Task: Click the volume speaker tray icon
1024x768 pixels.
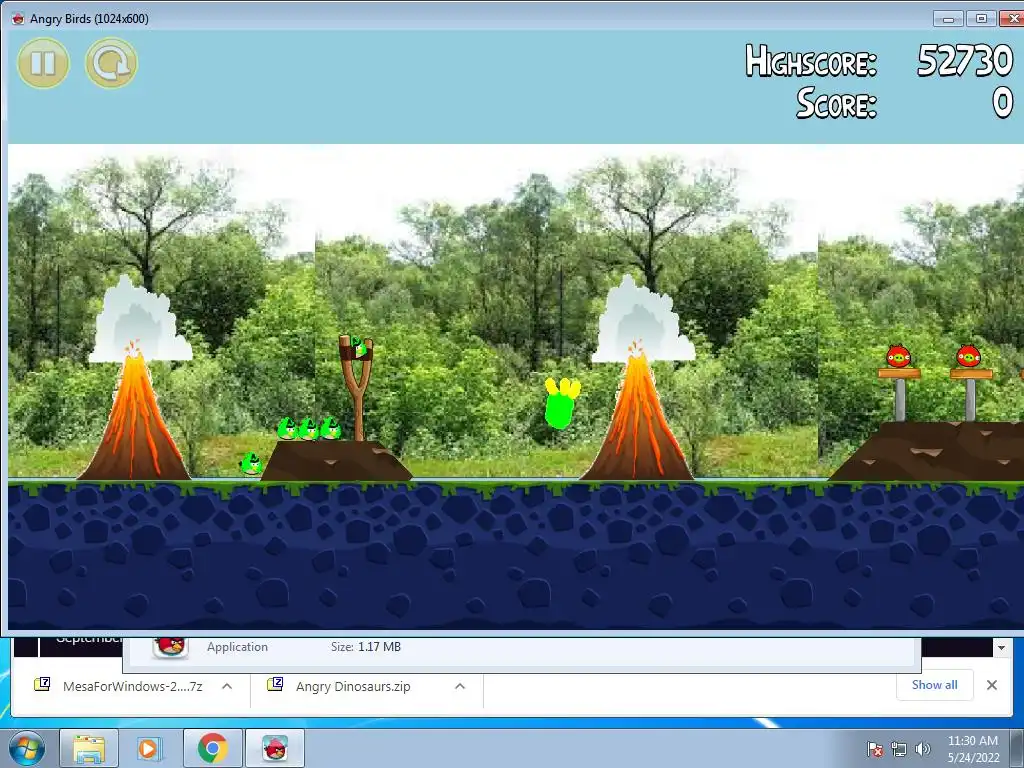Action: pos(922,749)
